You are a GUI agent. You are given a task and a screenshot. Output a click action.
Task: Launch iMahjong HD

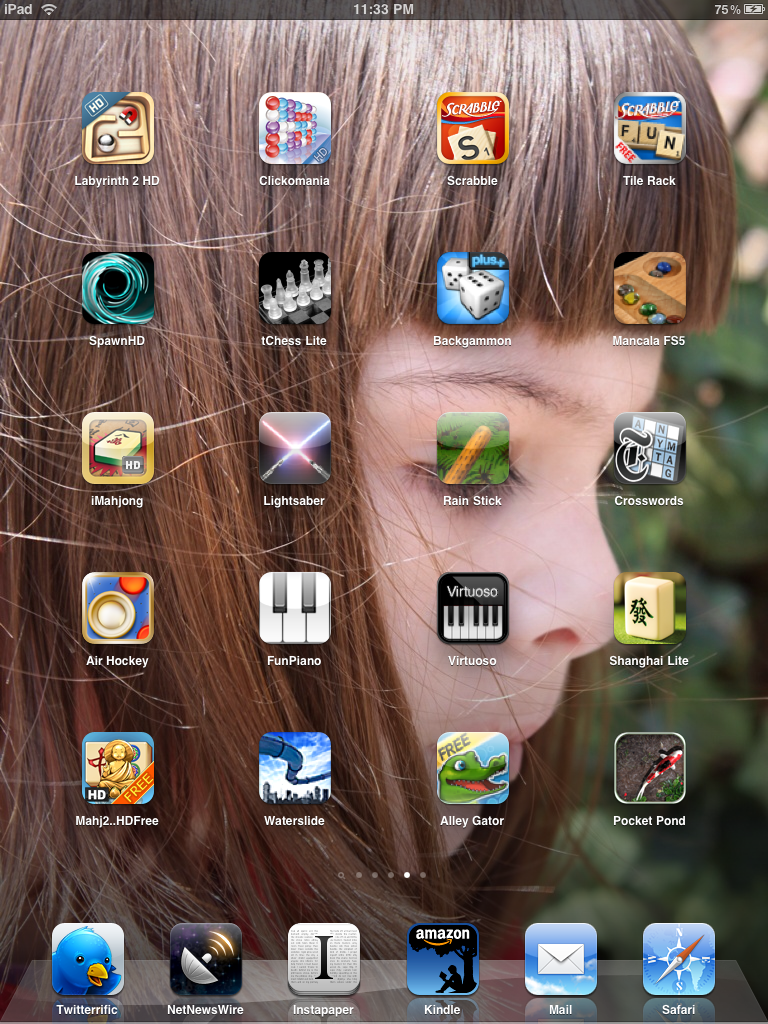tap(117, 448)
